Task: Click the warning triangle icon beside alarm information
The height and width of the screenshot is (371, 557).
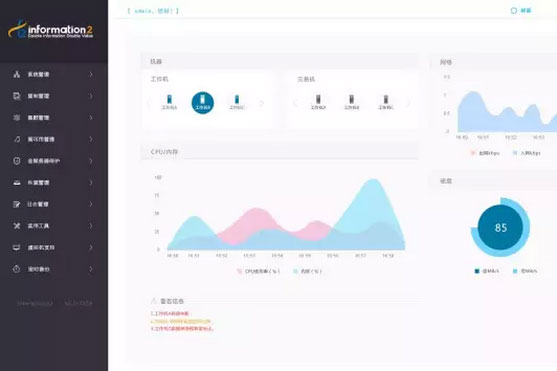Action: pos(154,301)
